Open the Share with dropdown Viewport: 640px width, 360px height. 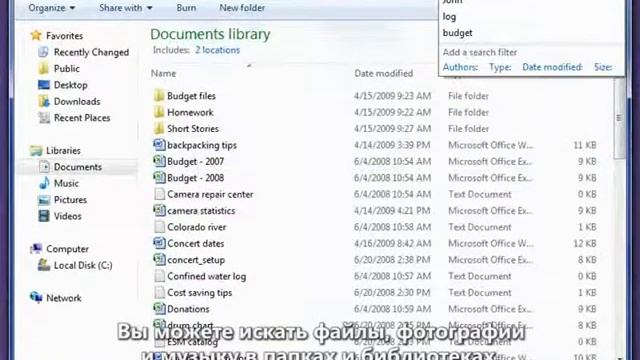125,8
